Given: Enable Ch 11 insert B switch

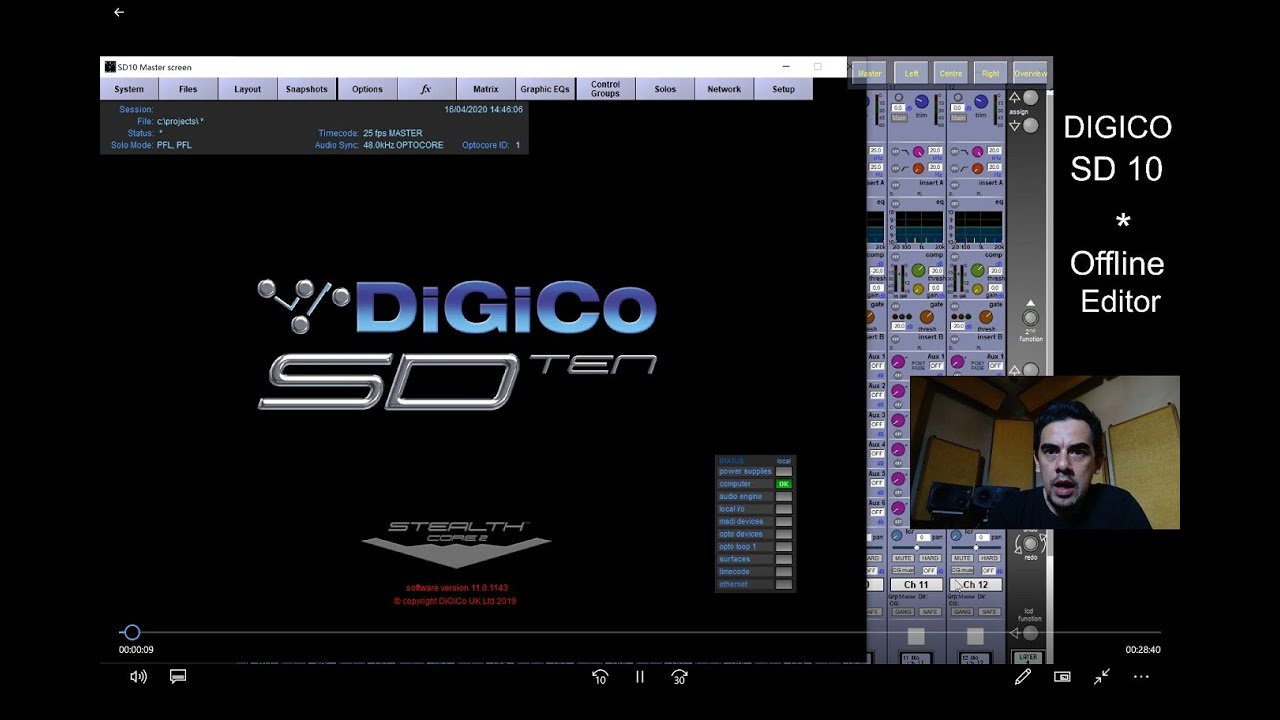Looking at the screenshot, I should pos(895,339).
